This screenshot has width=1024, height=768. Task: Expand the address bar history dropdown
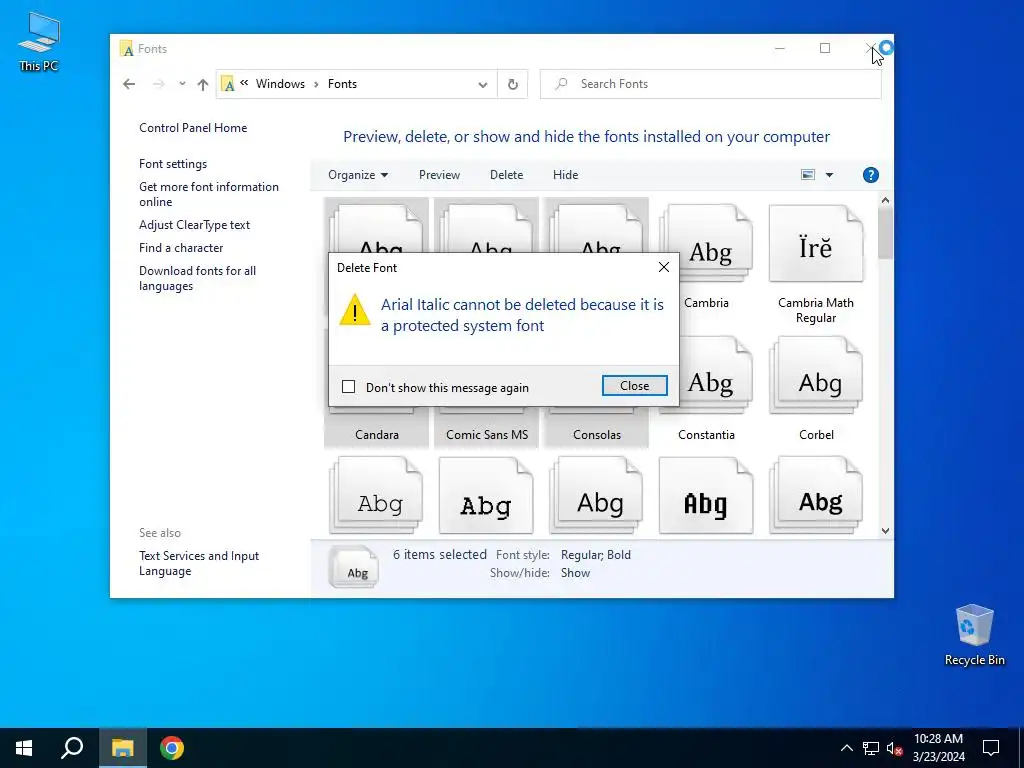point(483,84)
